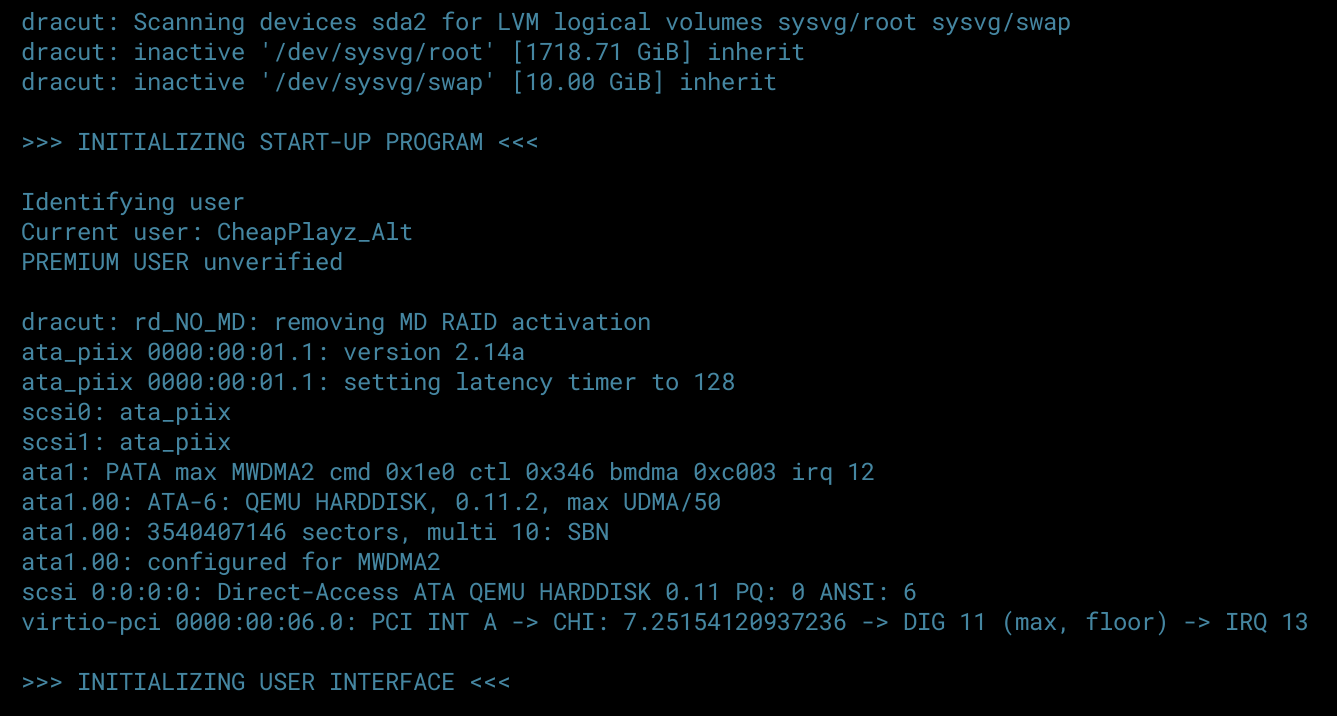Click the 3540407146 sectors line
This screenshot has height=716, width=1337.
coord(315,532)
